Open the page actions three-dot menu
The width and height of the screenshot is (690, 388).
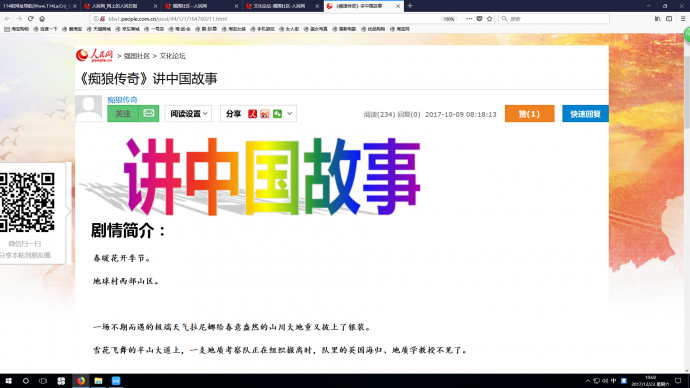pyautogui.click(x=469, y=18)
